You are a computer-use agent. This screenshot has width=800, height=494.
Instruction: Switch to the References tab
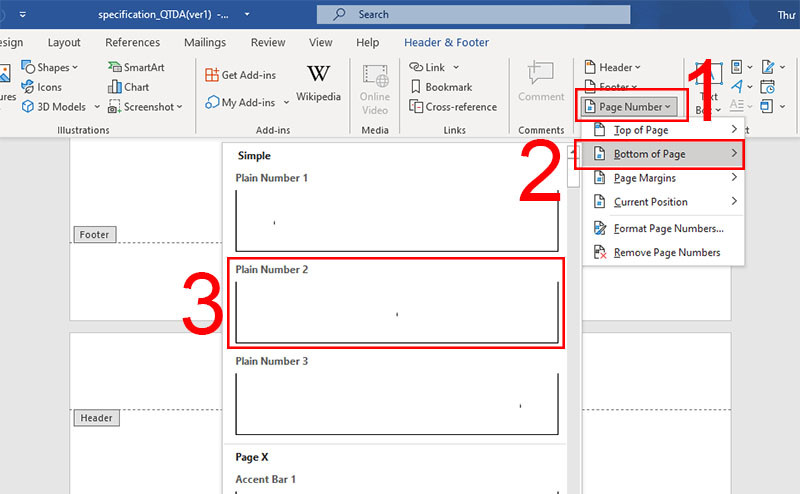133,42
